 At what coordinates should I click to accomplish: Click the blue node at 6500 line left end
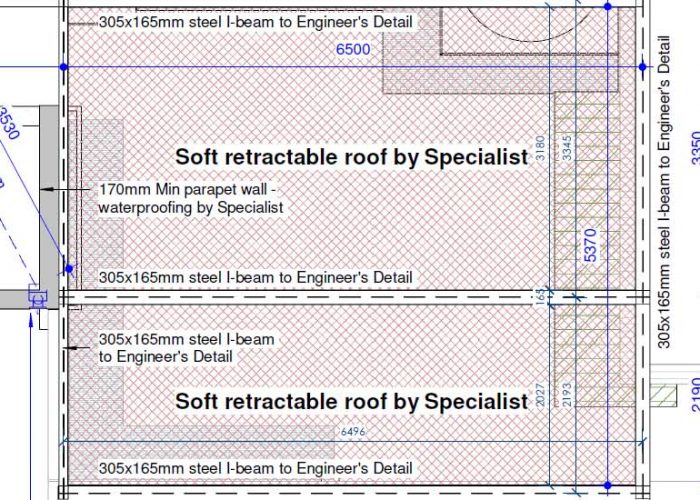[x=64, y=67]
